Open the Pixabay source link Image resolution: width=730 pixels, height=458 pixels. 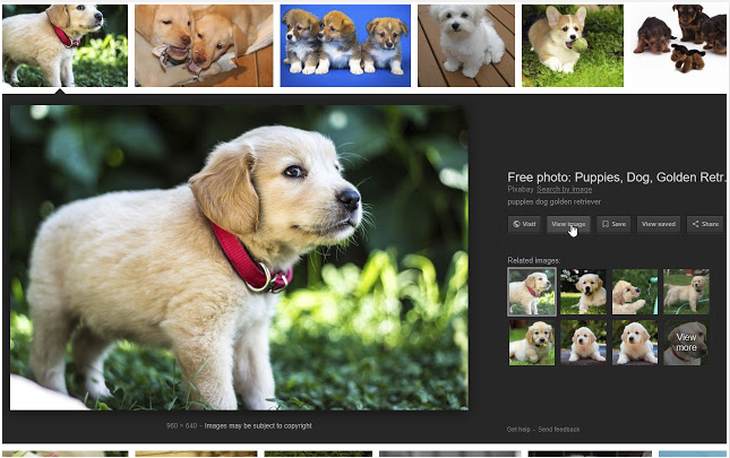[520, 189]
